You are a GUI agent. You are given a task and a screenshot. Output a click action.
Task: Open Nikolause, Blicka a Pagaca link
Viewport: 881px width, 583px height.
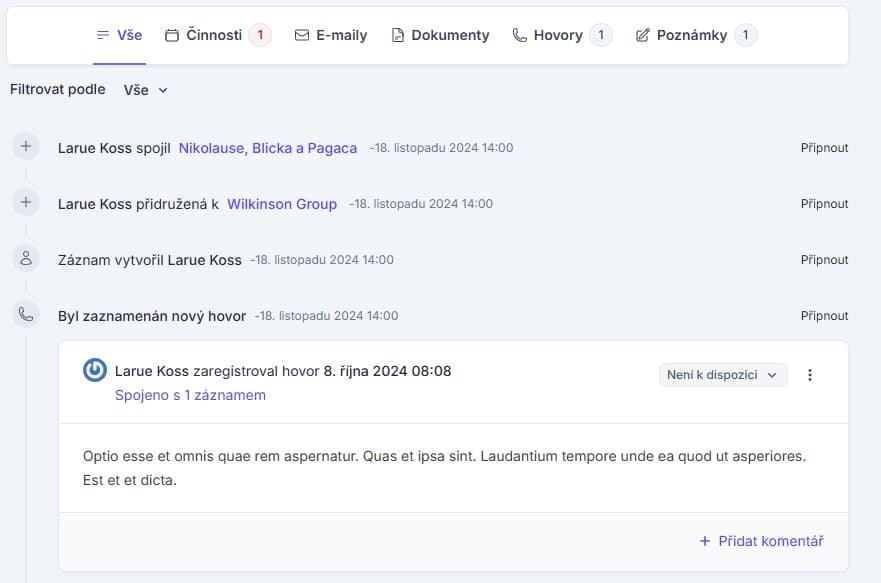pyautogui.click(x=267, y=148)
